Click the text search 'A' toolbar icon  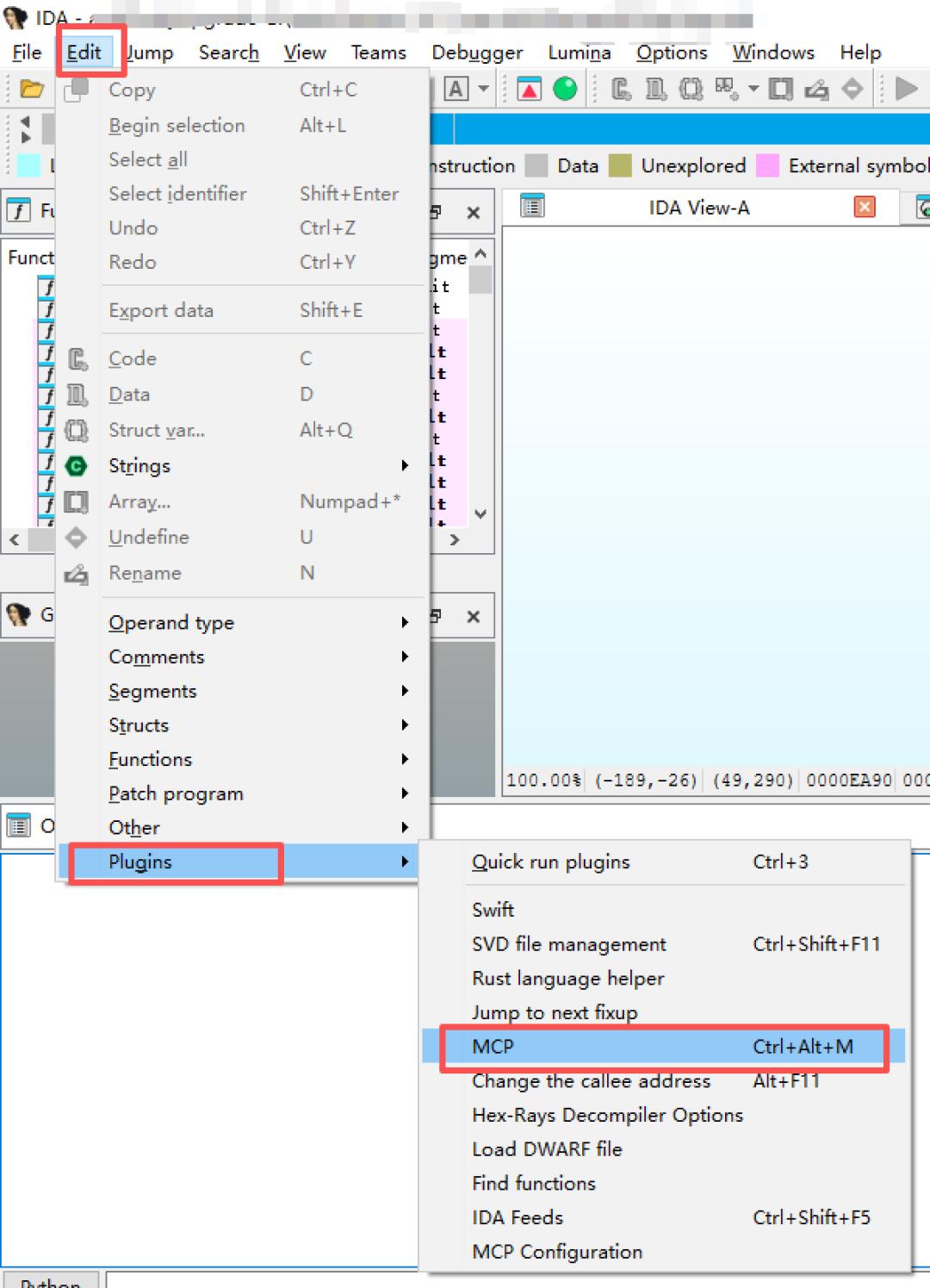456,89
